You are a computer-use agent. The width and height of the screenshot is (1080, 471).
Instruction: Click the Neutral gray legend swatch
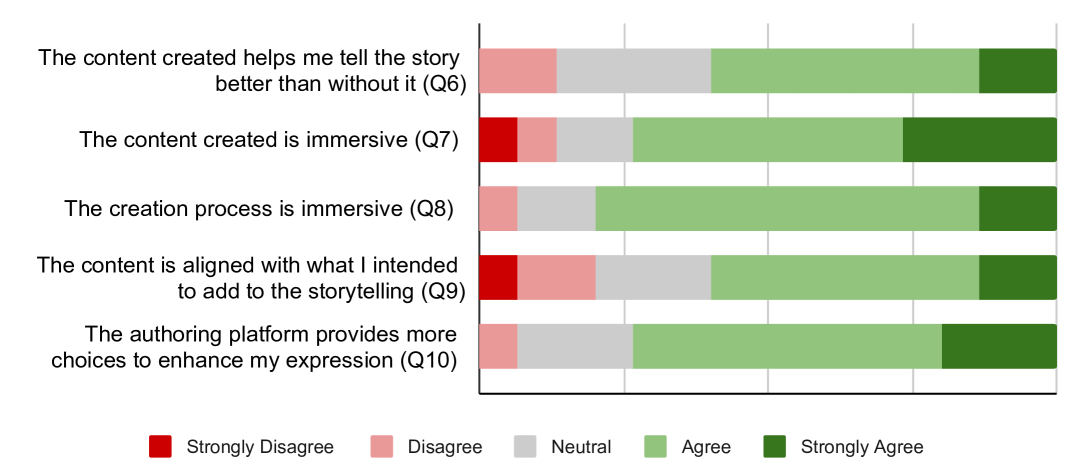(526, 447)
